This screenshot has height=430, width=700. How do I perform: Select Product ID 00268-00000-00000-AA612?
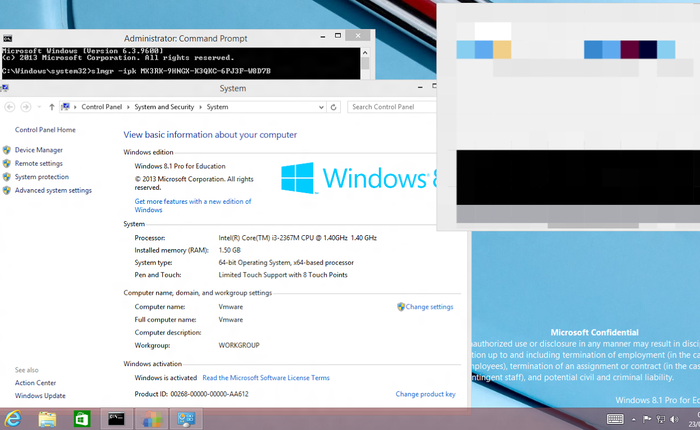[192, 394]
